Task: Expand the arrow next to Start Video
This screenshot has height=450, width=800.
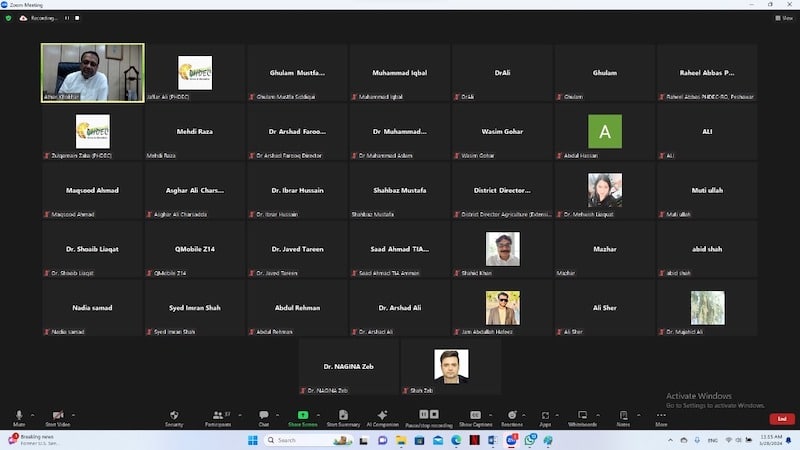Action: coord(73,415)
